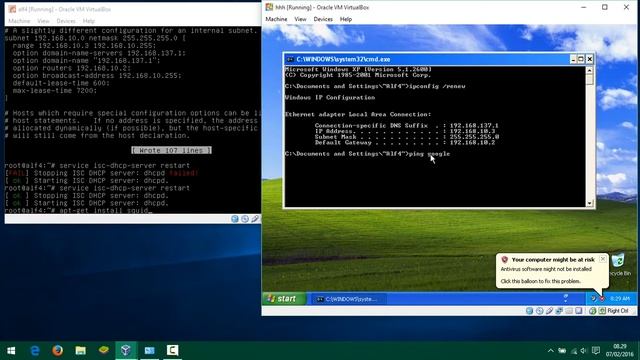Image resolution: width=640 pixels, height=360 pixels.
Task: Click 'Wrote 107 lines' status in alf4 terminal
Action: coord(171,150)
